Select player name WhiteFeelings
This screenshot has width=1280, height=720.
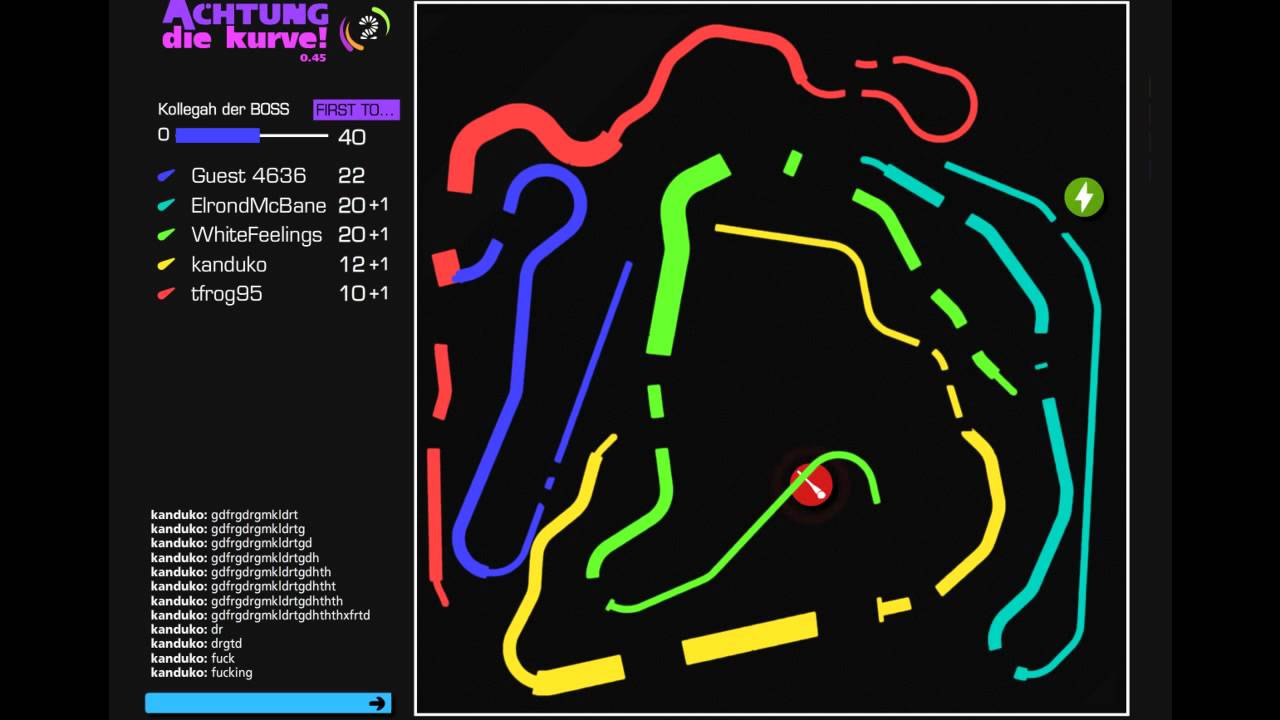point(256,235)
